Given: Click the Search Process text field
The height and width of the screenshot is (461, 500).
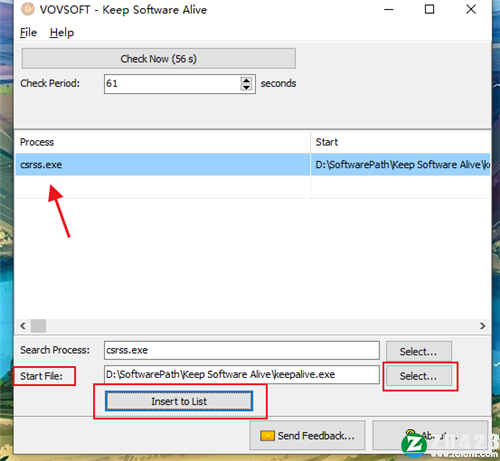Looking at the screenshot, I should click(242, 350).
